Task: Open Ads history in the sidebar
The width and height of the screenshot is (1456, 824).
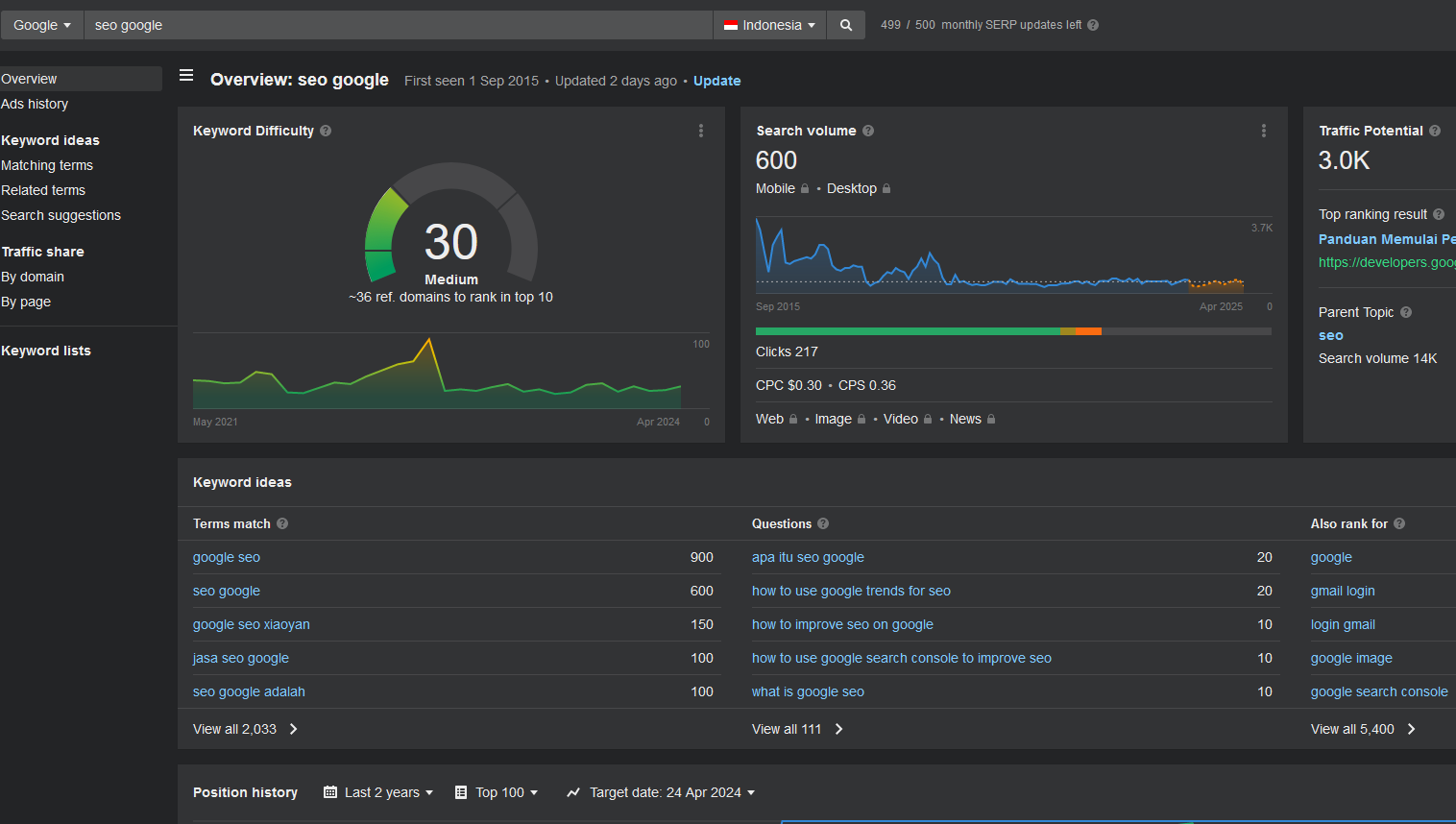Action: 35,104
